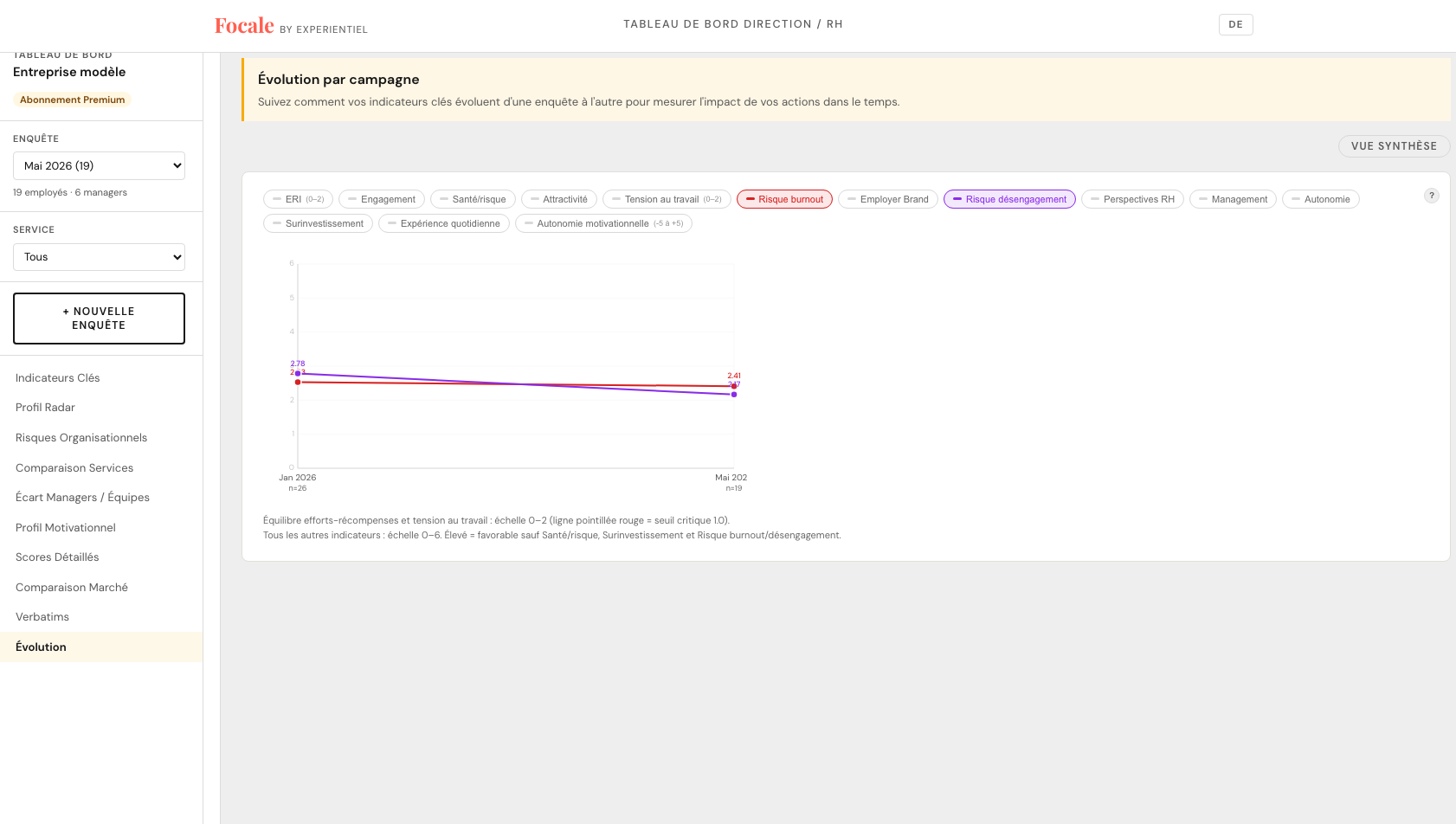Toggle the Autonomie indicator chip
Image resolution: width=1456 pixels, height=824 pixels.
pos(1321,199)
